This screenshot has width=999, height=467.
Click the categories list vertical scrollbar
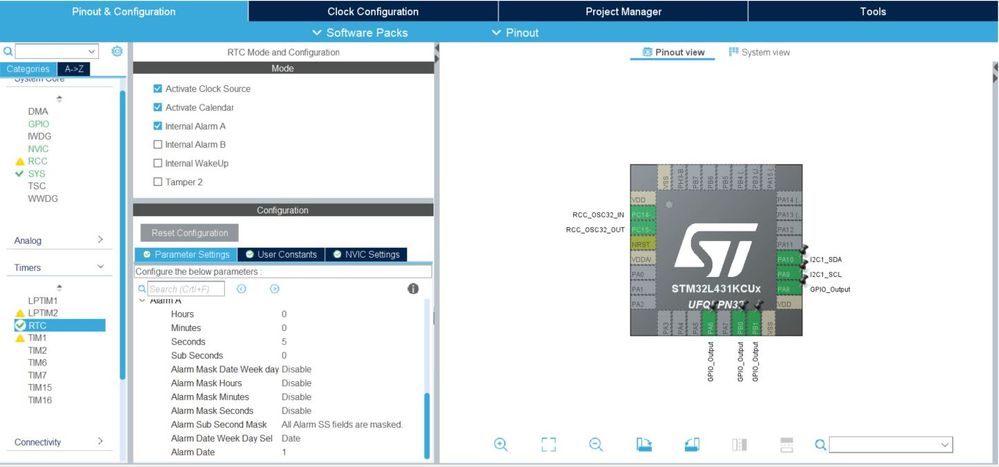click(122, 234)
